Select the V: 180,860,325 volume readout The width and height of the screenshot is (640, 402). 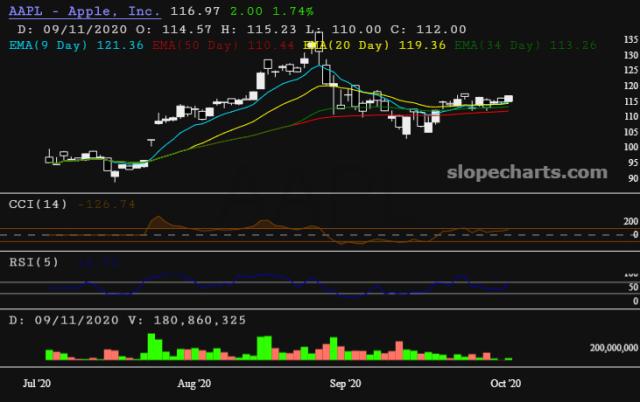point(187,320)
